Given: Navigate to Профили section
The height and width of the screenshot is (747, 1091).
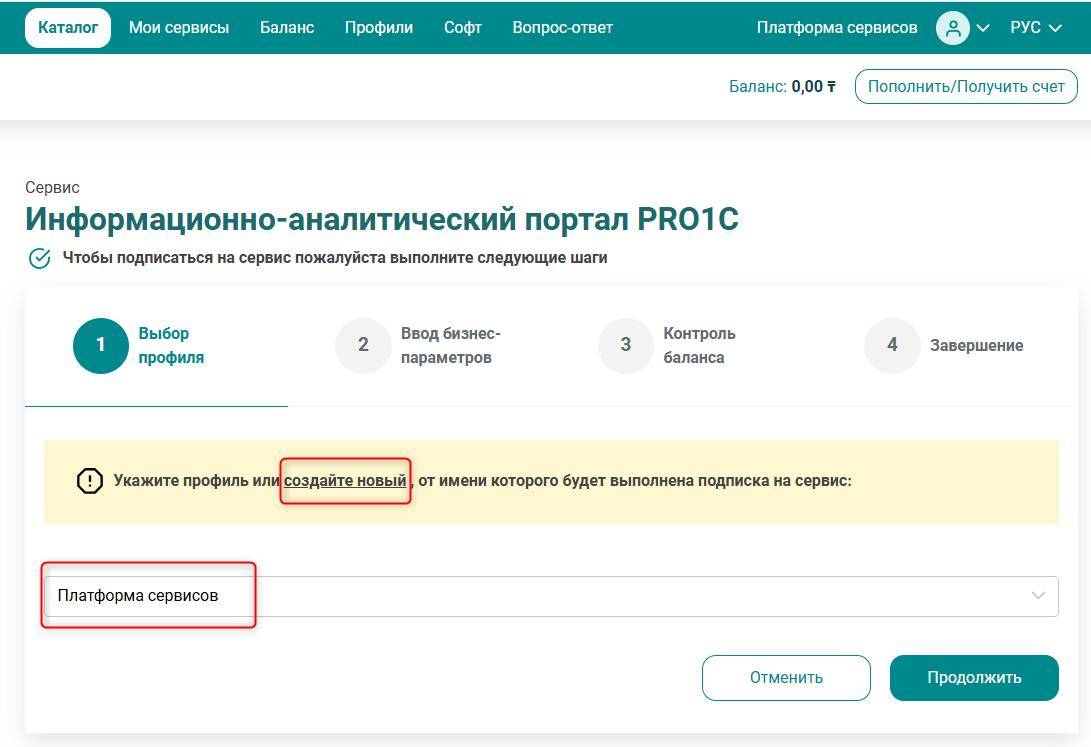Looking at the screenshot, I should 379,28.
